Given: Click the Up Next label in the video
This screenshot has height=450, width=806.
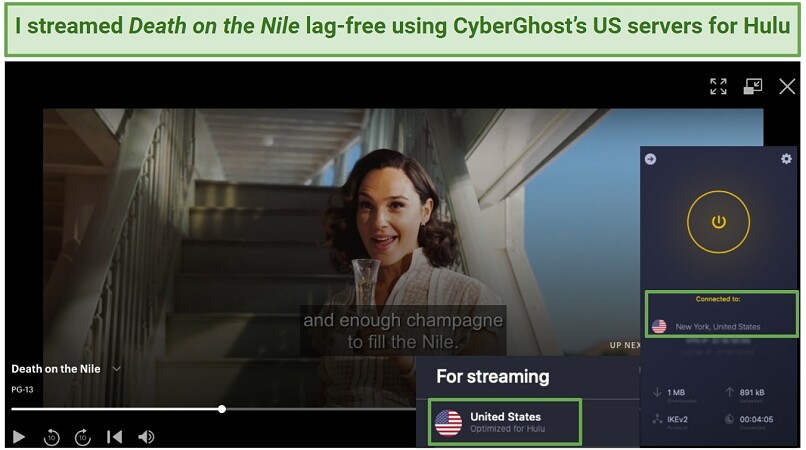Looking at the screenshot, I should [x=625, y=345].
